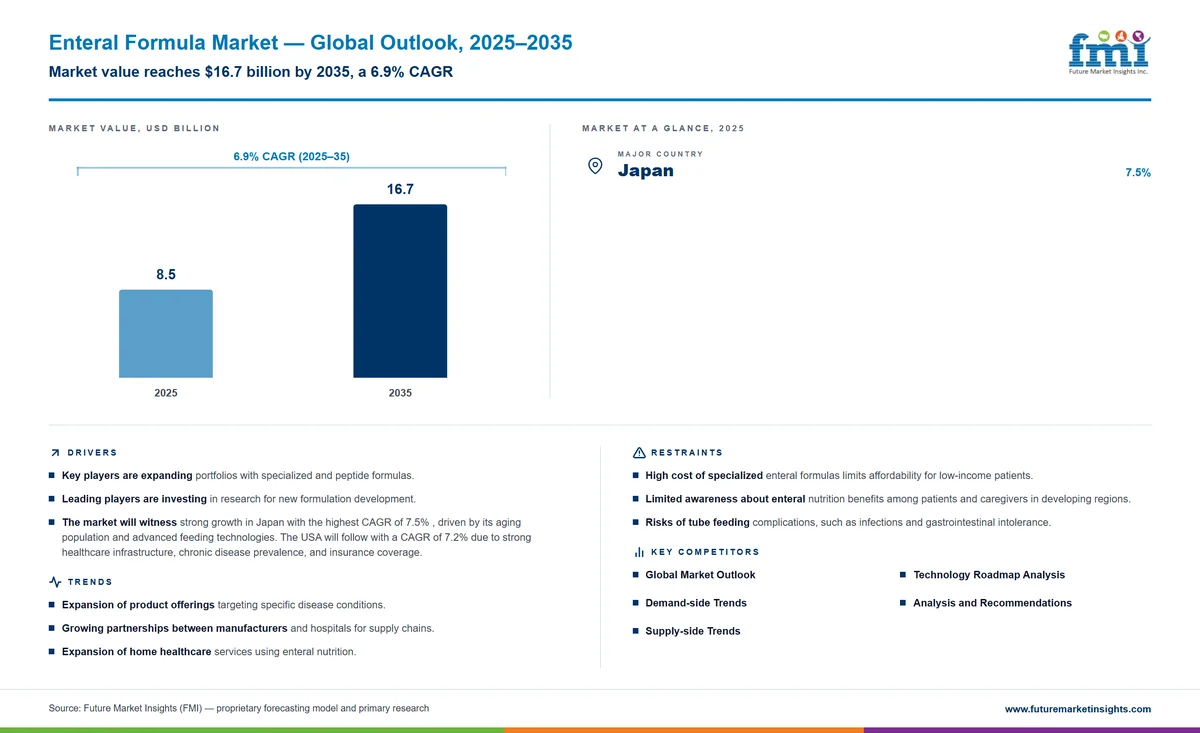Click the 'Japan' major country name
The image size is (1200, 733).
[645, 171]
